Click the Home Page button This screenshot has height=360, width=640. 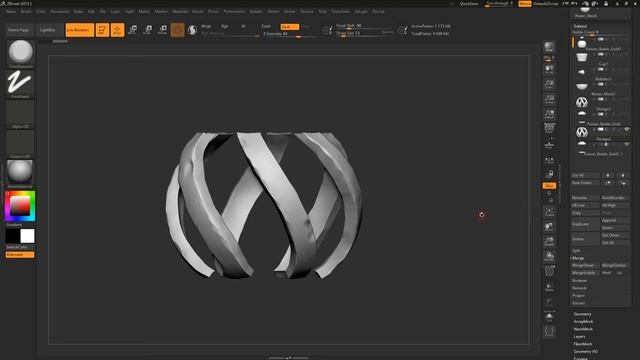19,30
